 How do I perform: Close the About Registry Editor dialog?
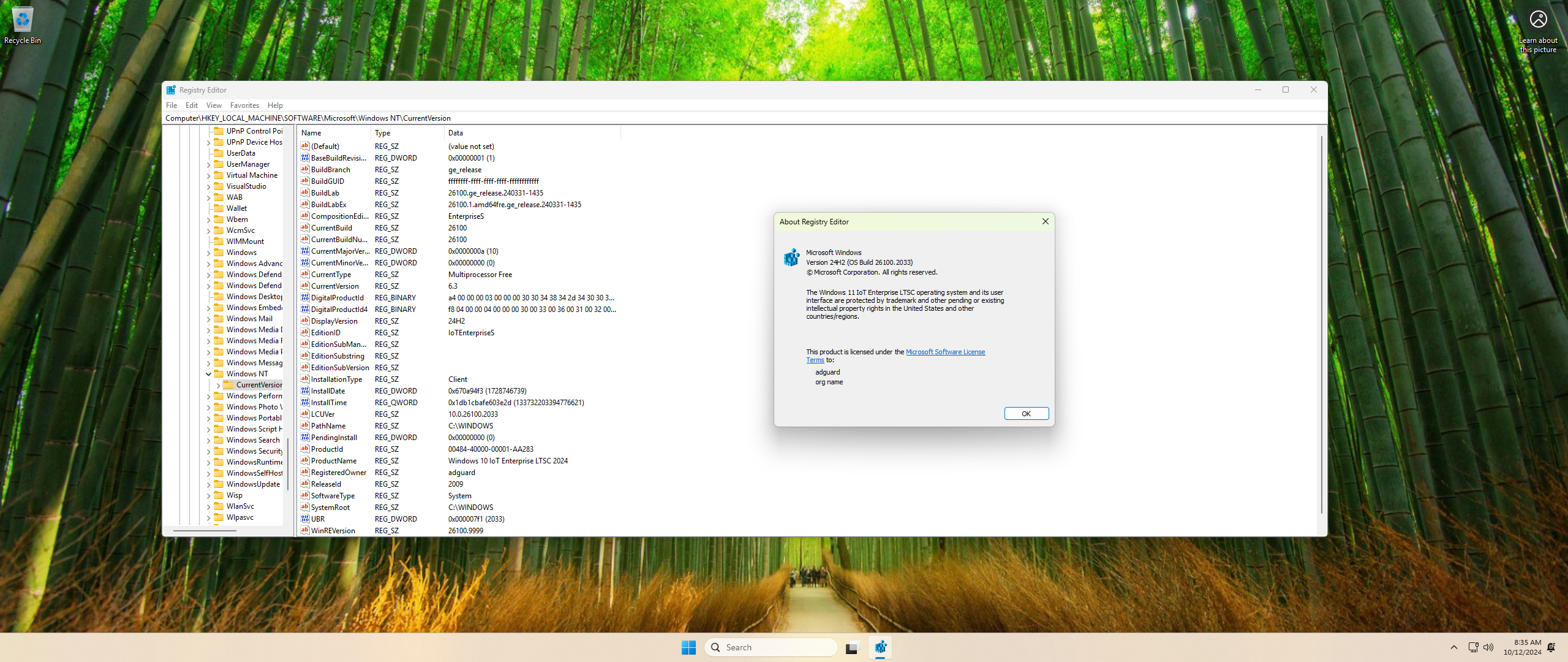1045,222
